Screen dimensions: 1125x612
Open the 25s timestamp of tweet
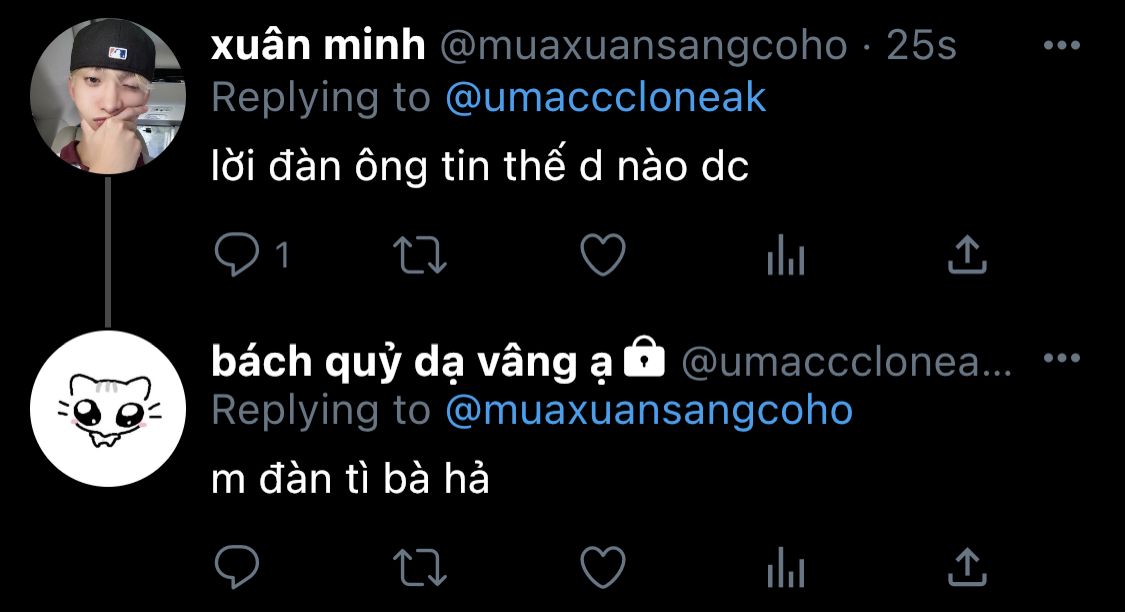tap(921, 45)
